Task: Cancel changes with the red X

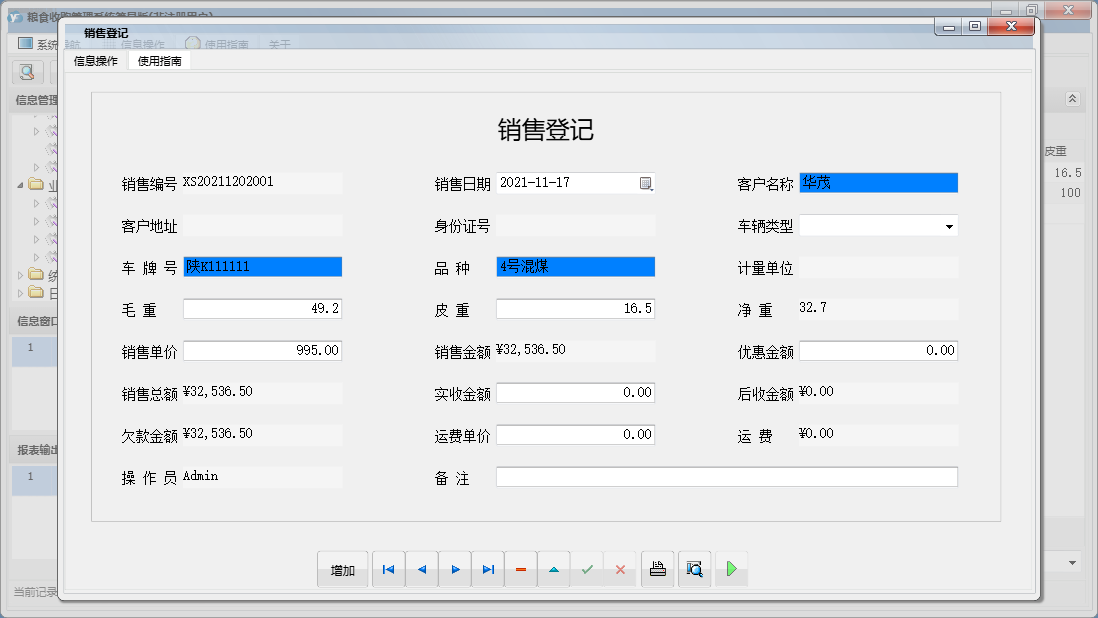Action: click(x=621, y=568)
